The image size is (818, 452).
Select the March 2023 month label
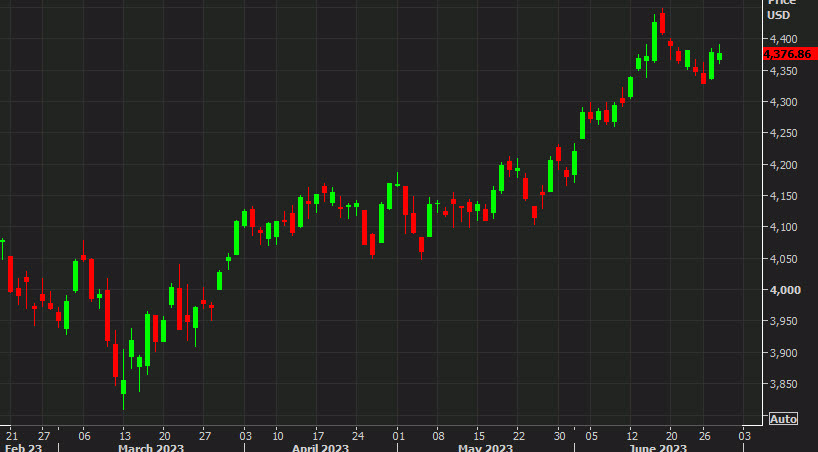(151, 447)
